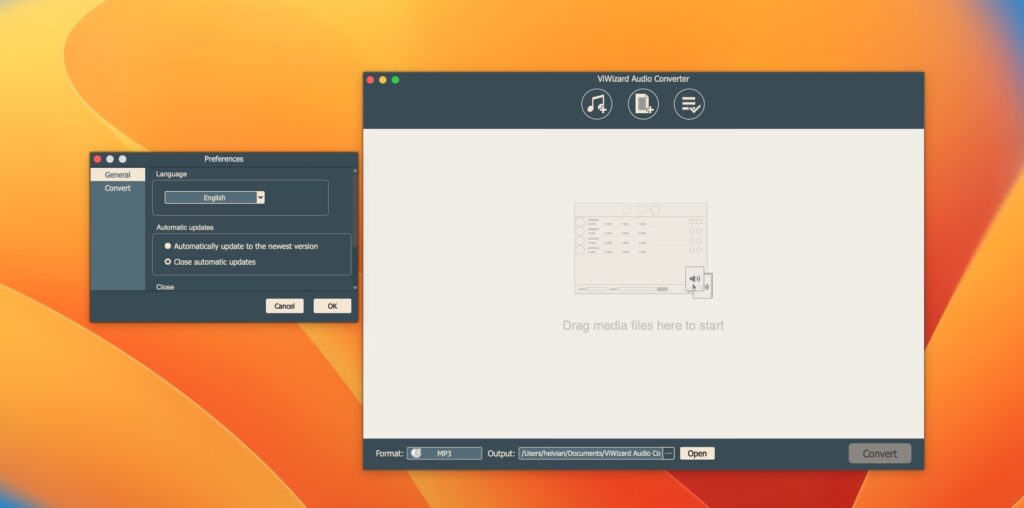
Task: Close the ViWizard Audio Converter window
Action: 370,80
